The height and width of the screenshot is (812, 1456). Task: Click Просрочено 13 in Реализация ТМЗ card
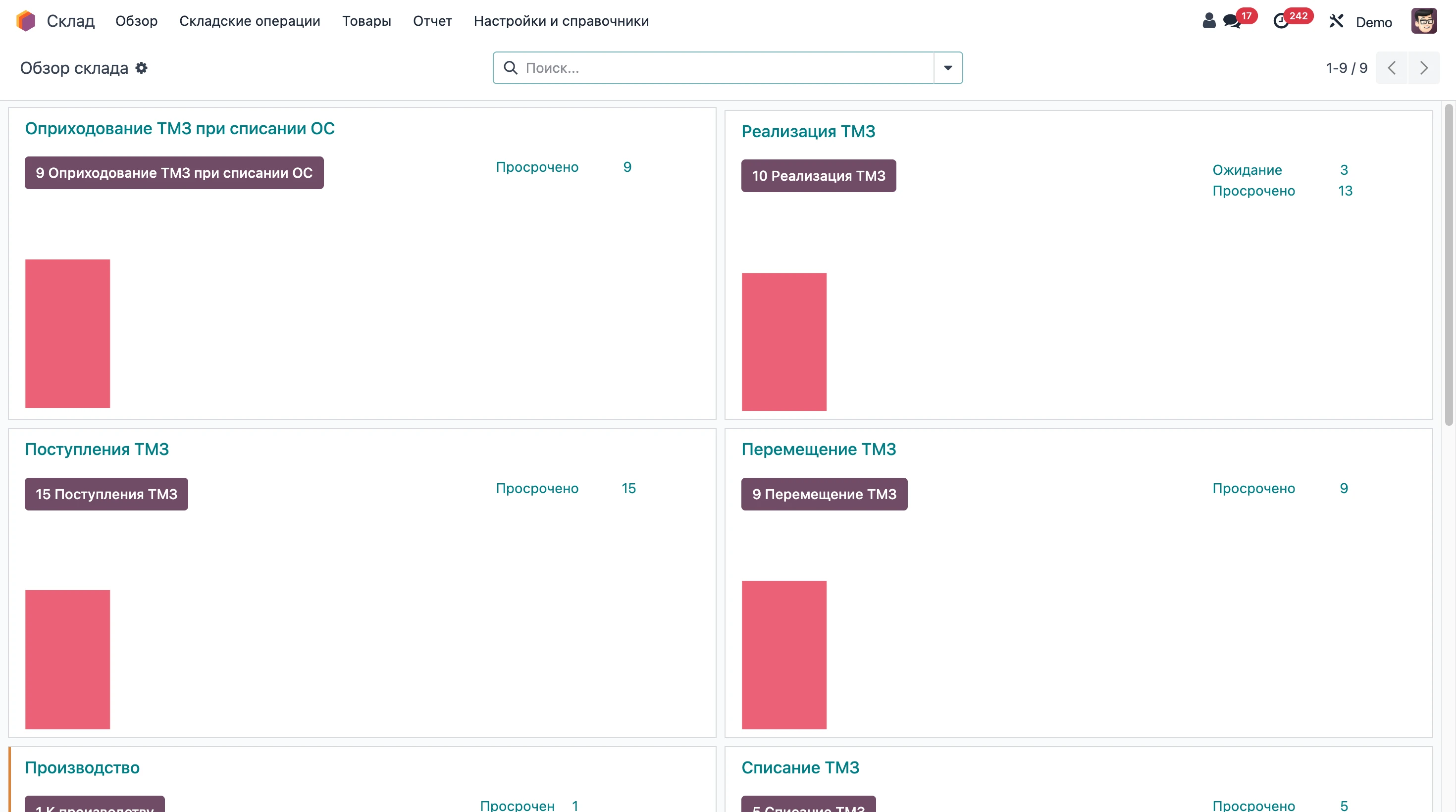tap(1282, 191)
